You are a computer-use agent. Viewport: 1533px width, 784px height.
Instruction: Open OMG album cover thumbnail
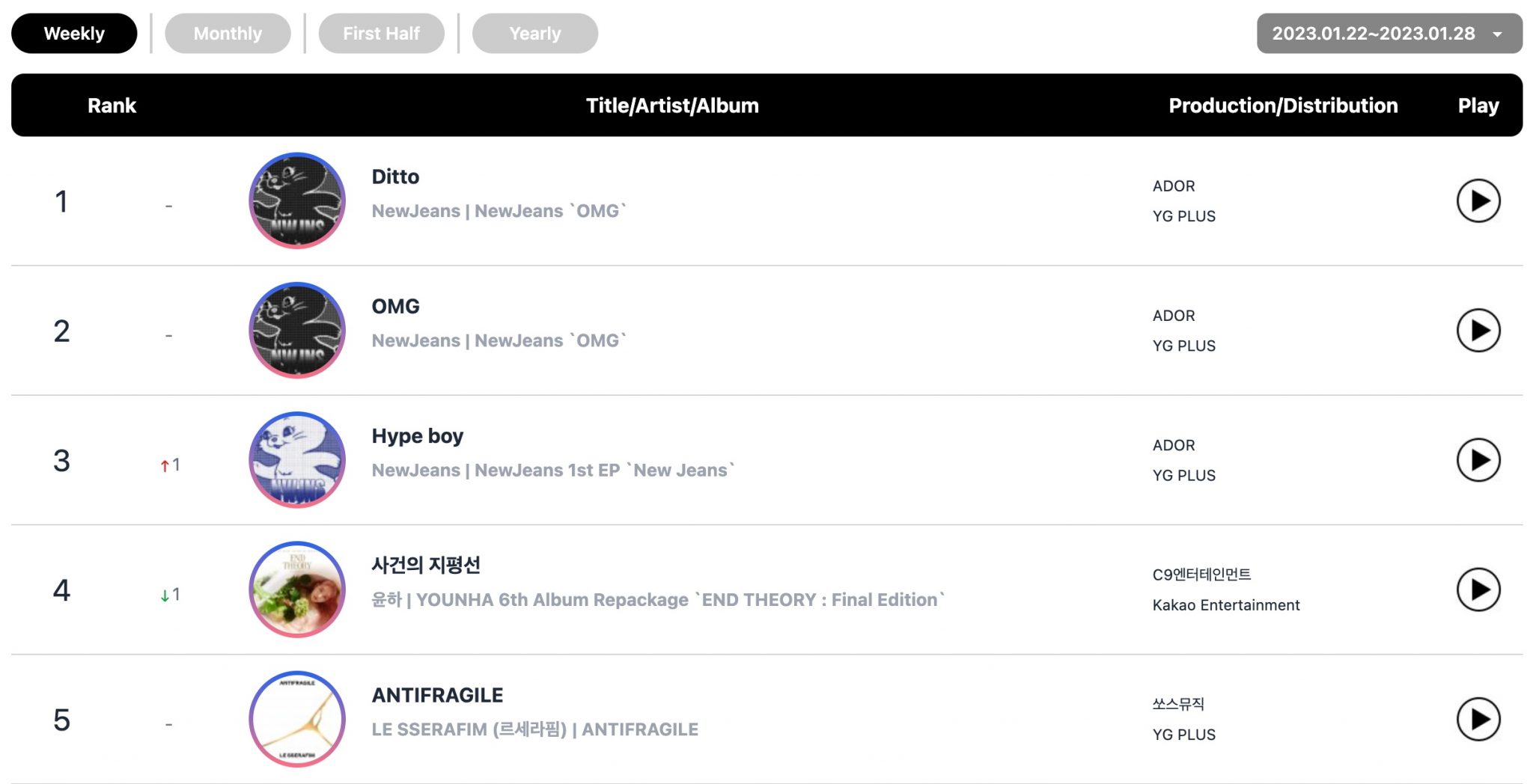tap(297, 330)
